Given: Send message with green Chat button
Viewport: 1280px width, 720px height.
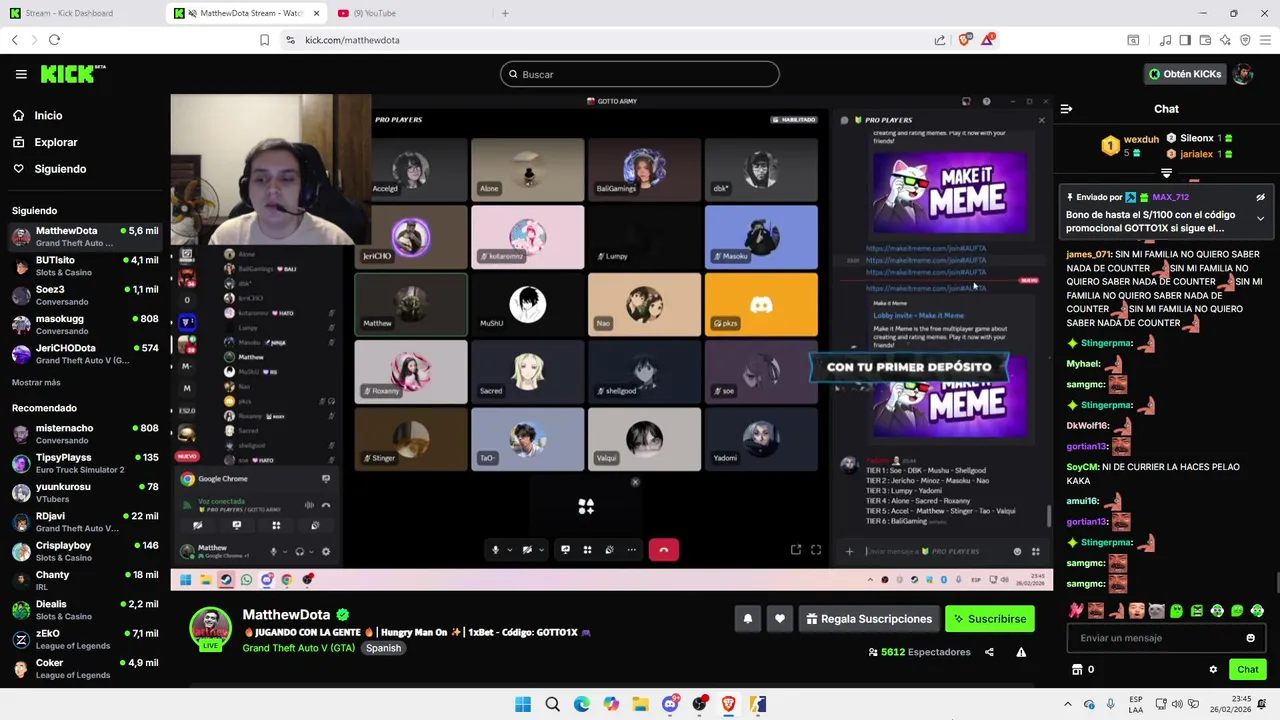Looking at the screenshot, I should click(1247, 670).
